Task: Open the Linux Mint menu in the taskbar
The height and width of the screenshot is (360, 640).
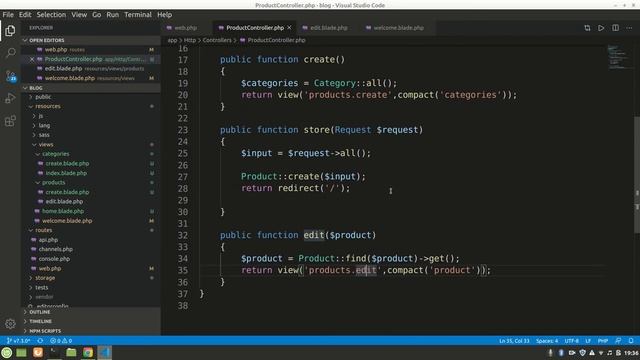Action: coord(7,352)
